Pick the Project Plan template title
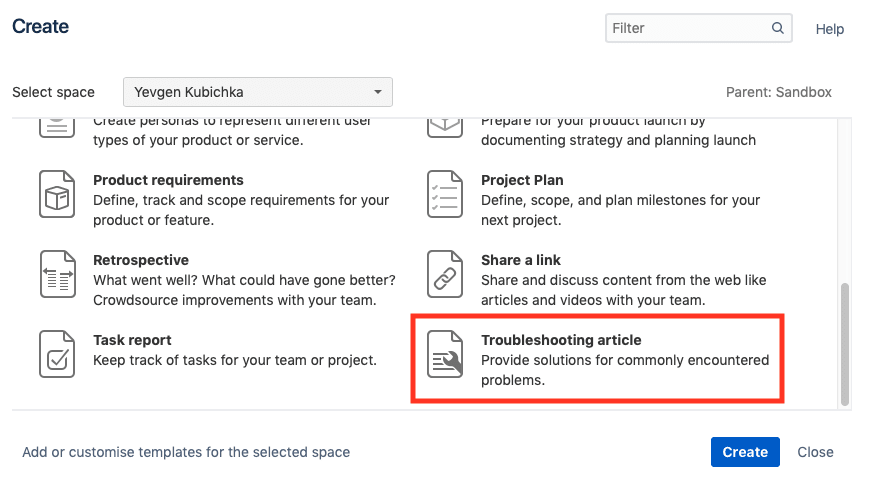 pyautogui.click(x=522, y=180)
